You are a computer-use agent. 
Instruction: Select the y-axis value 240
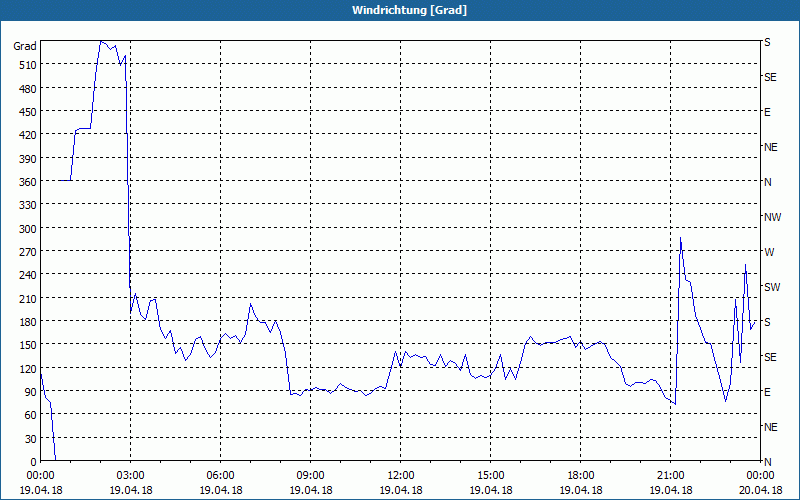[27, 275]
